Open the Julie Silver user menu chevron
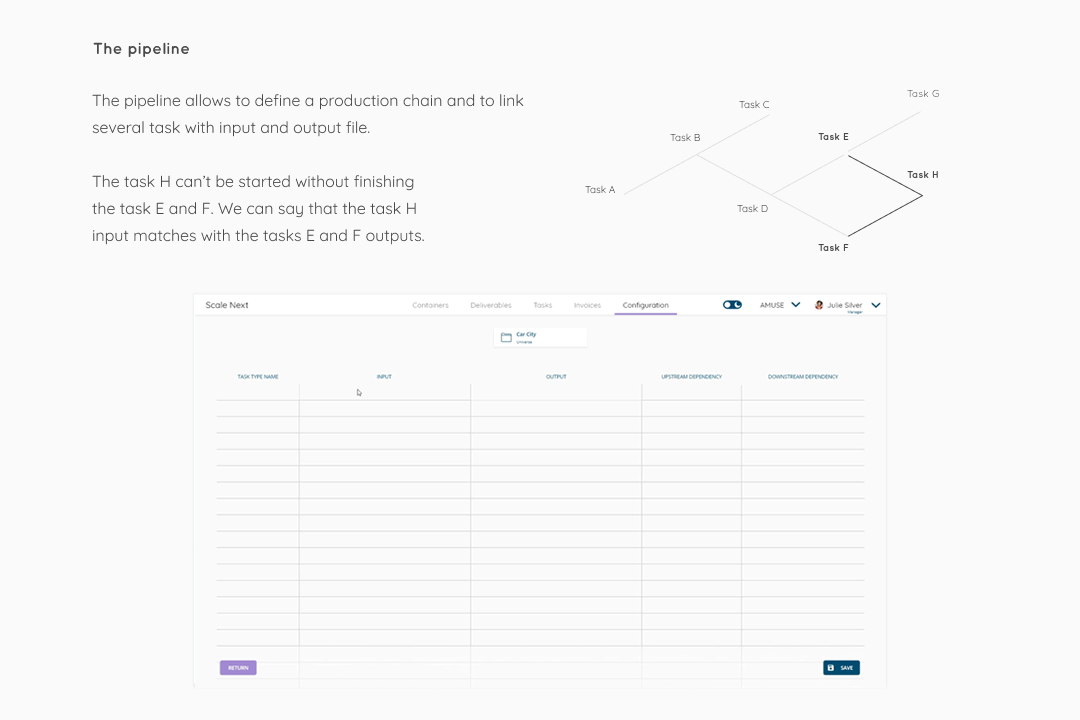 click(875, 305)
